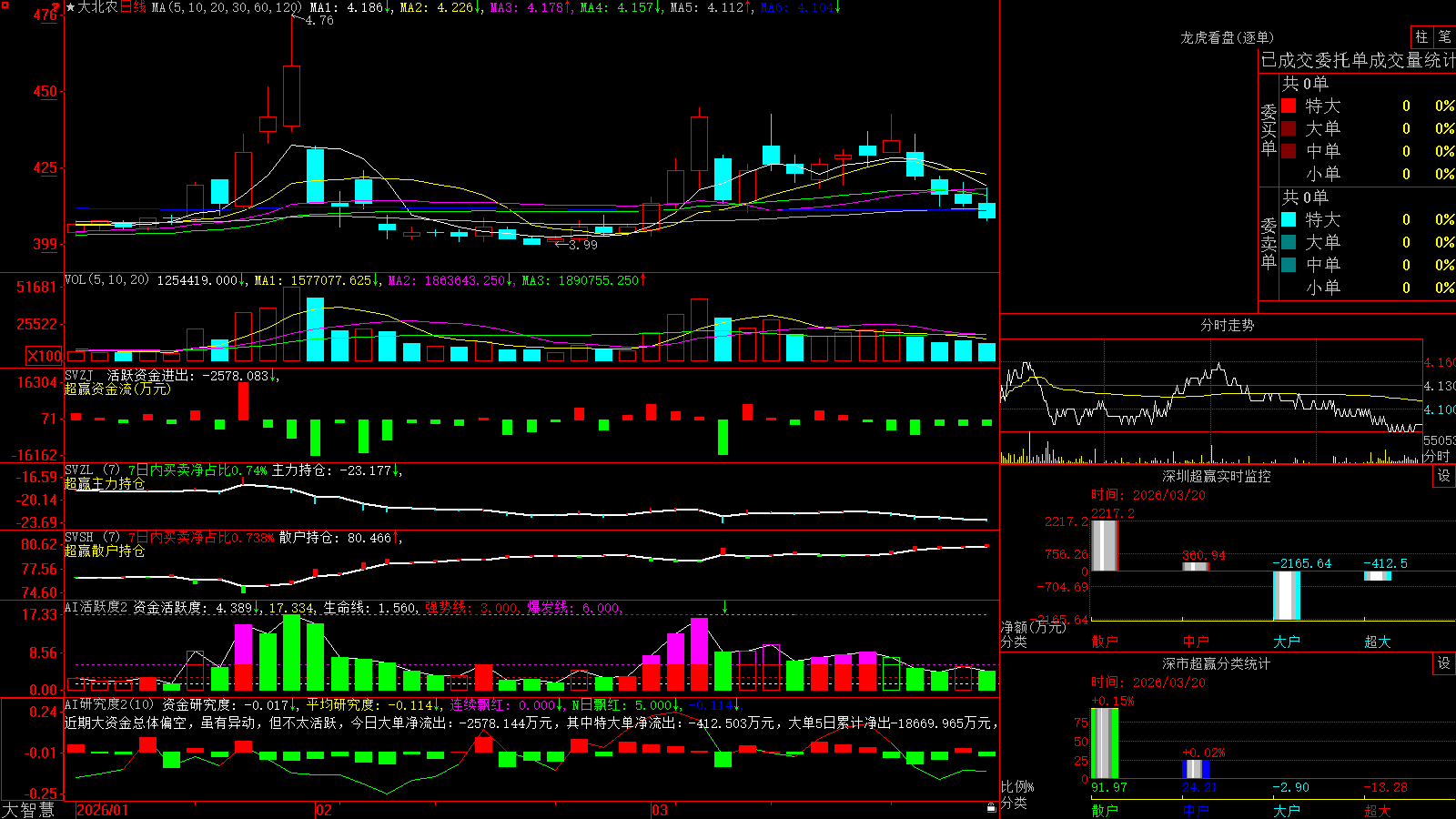Image resolution: width=1456 pixels, height=819 pixels.
Task: Click the 超赢主力持仓 label
Action: pos(105,483)
